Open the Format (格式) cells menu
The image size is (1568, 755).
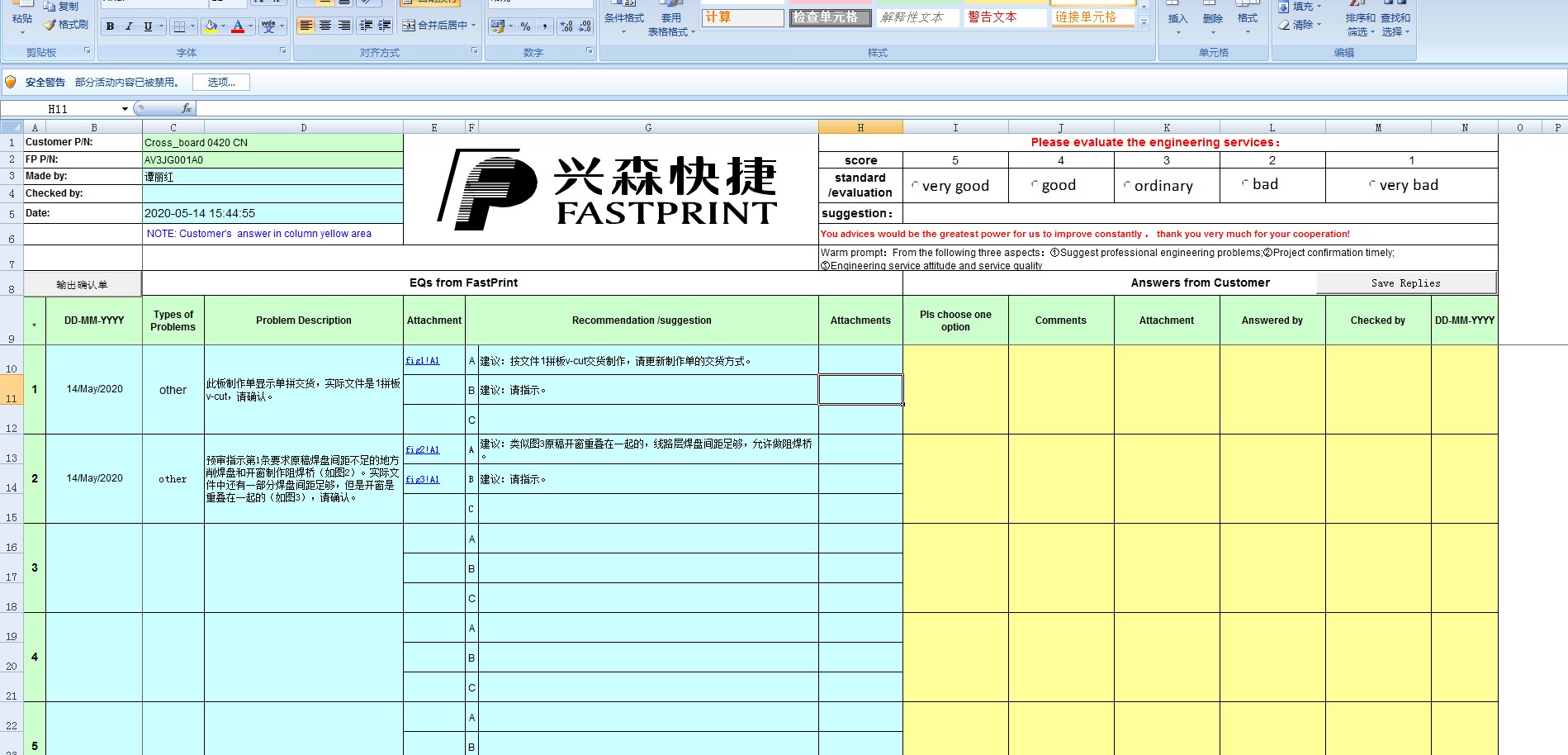(x=1248, y=18)
